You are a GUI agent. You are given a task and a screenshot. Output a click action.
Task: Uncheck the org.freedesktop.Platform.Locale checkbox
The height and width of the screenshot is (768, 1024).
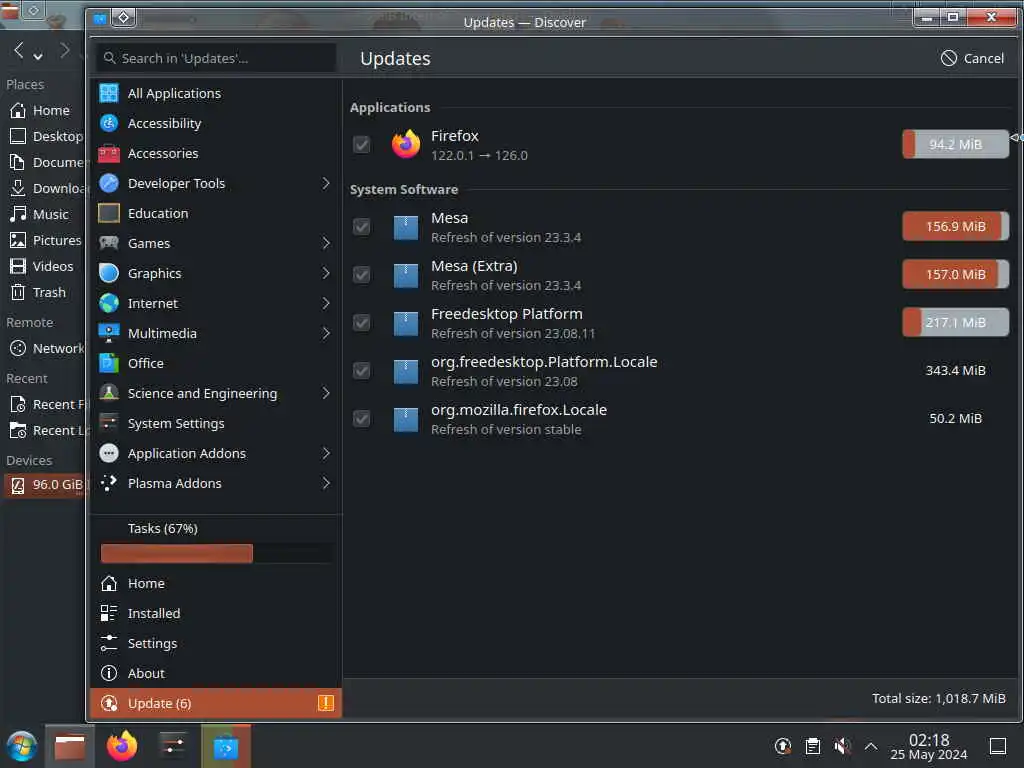(x=361, y=371)
